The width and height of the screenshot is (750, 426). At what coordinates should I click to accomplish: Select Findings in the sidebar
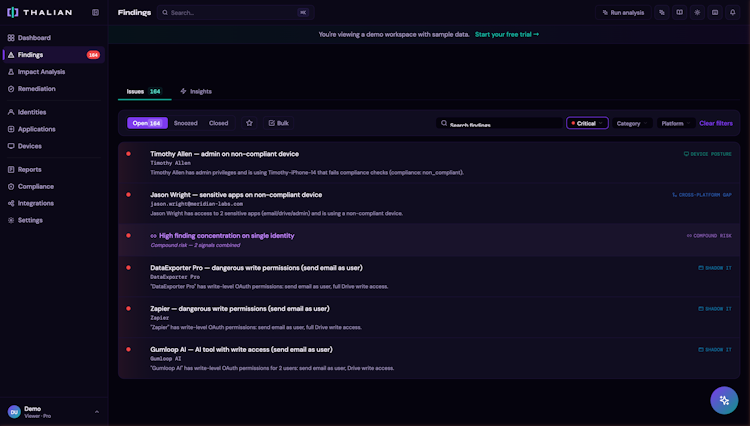click(x=54, y=55)
